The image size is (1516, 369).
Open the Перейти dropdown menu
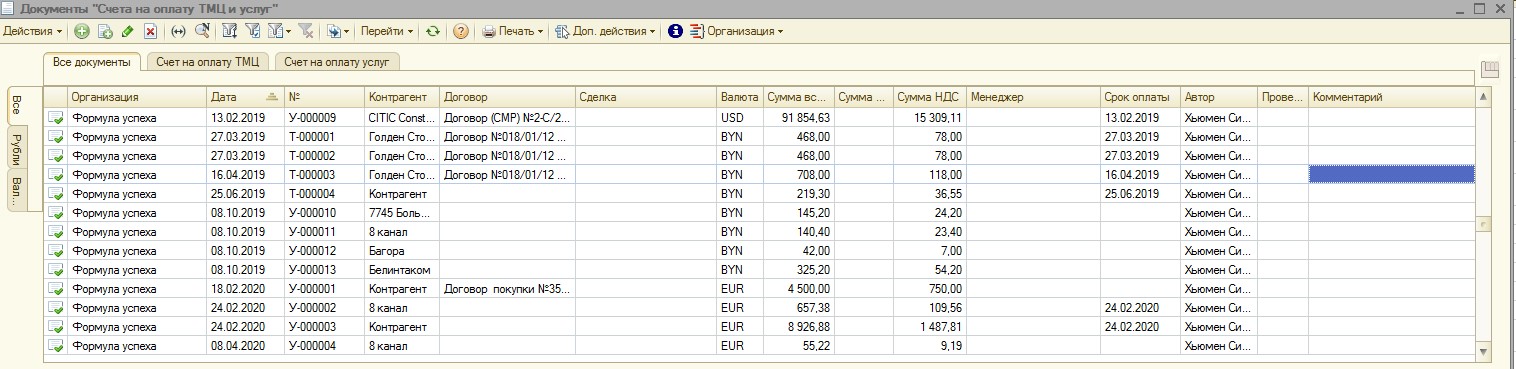[x=387, y=31]
